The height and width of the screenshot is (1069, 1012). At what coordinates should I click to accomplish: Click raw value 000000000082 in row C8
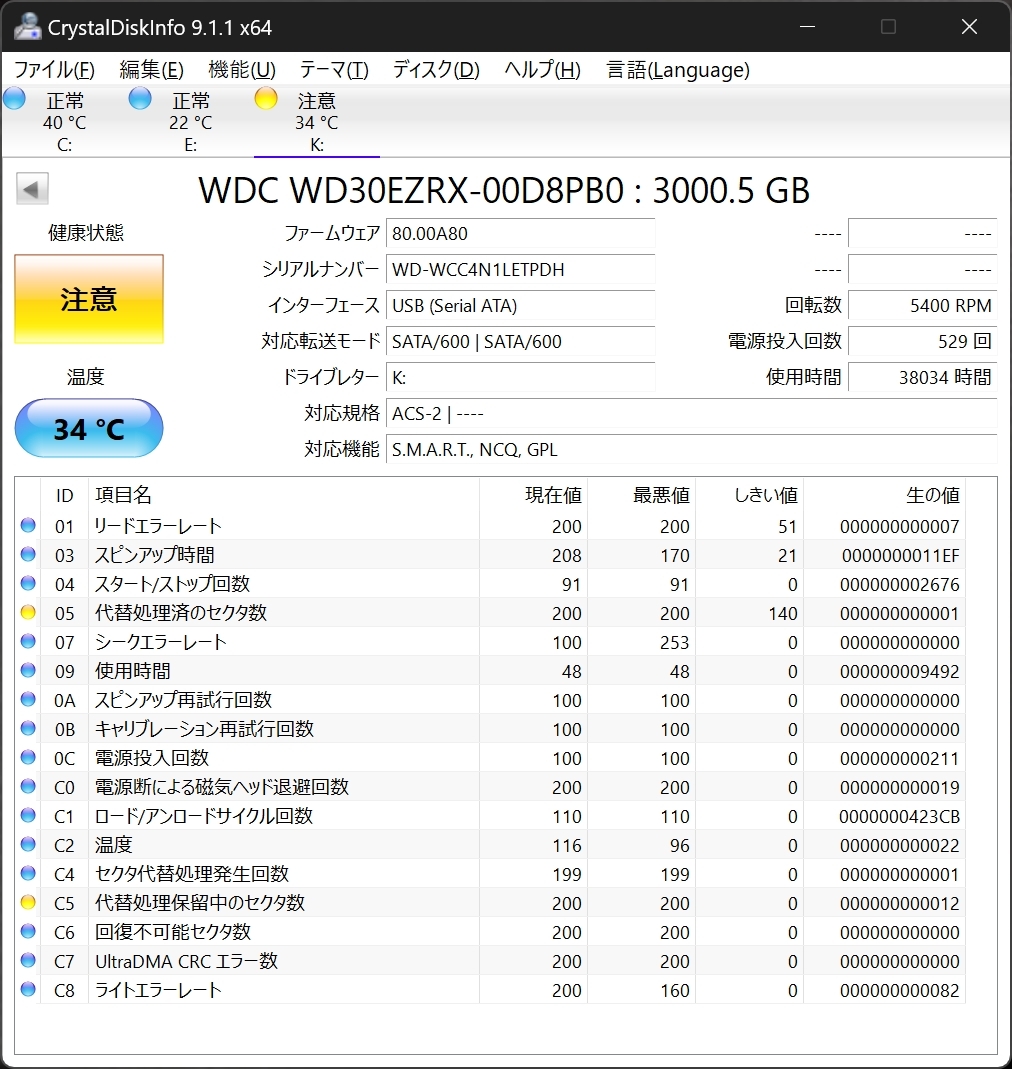899,991
